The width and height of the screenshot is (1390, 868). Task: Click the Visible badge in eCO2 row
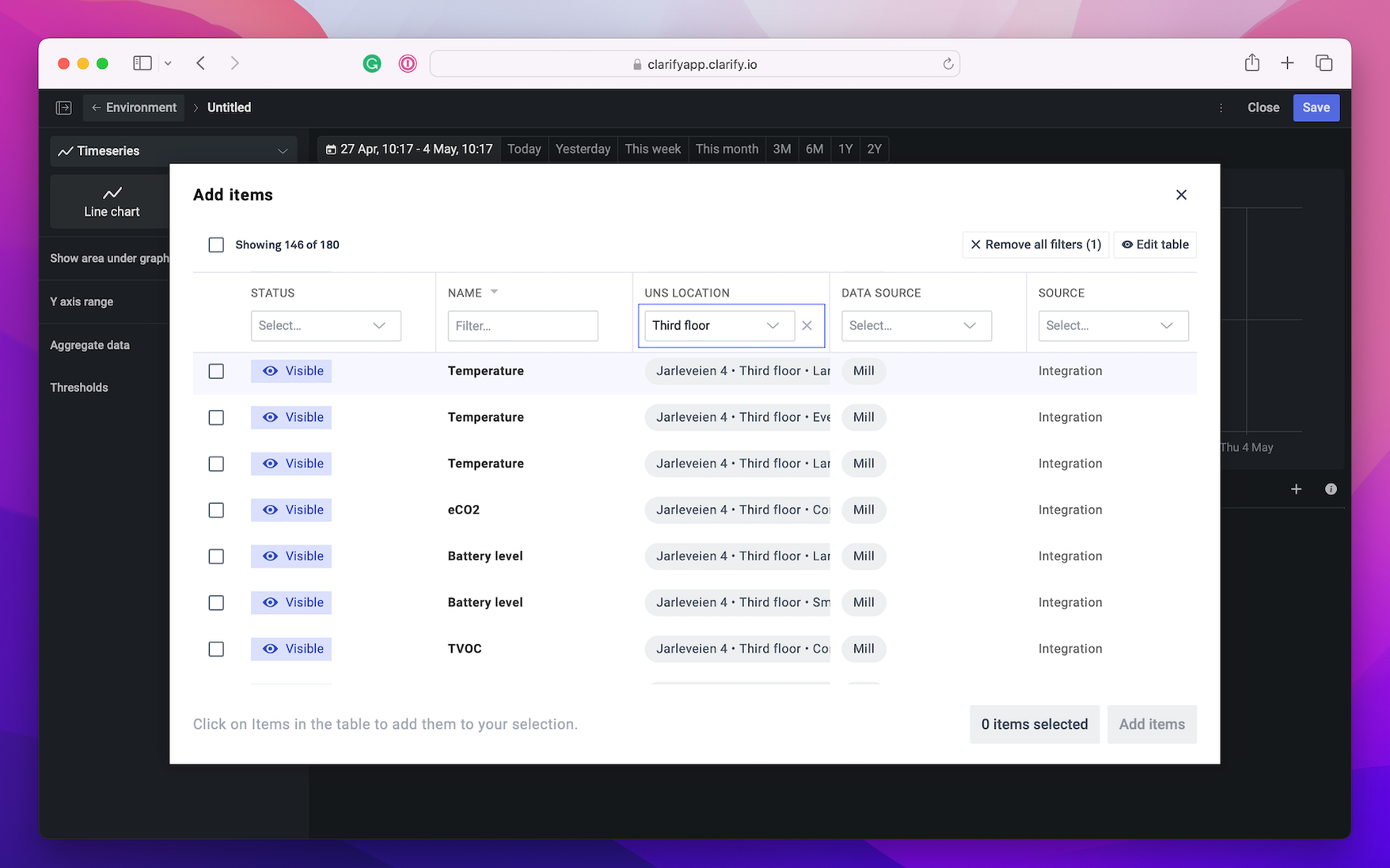click(x=291, y=510)
